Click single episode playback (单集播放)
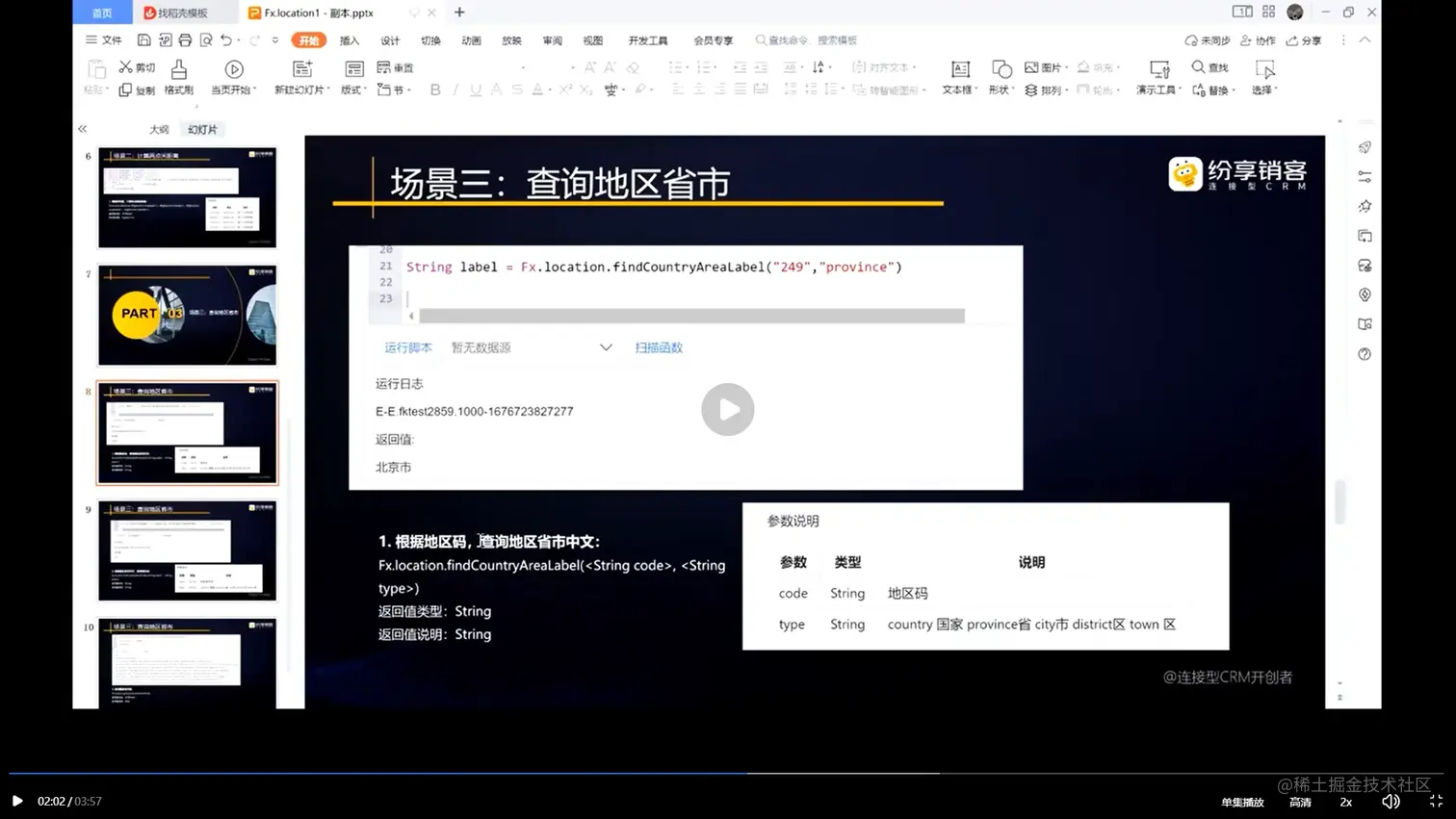Image resolution: width=1456 pixels, height=819 pixels. 1242,802
